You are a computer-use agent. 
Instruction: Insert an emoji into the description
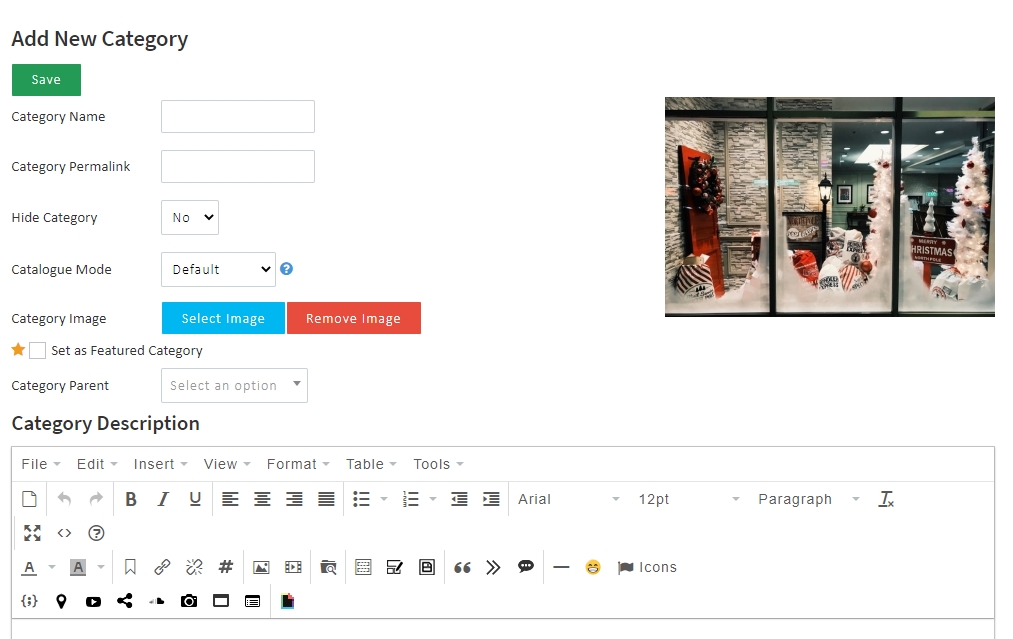[x=593, y=567]
